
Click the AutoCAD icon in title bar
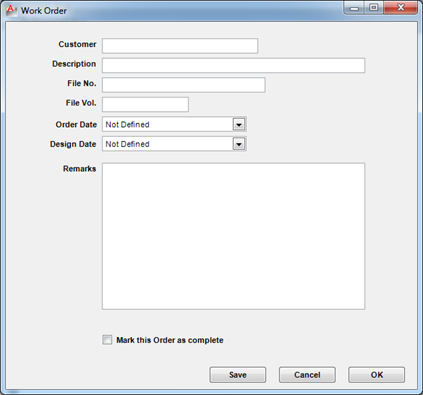[11, 10]
